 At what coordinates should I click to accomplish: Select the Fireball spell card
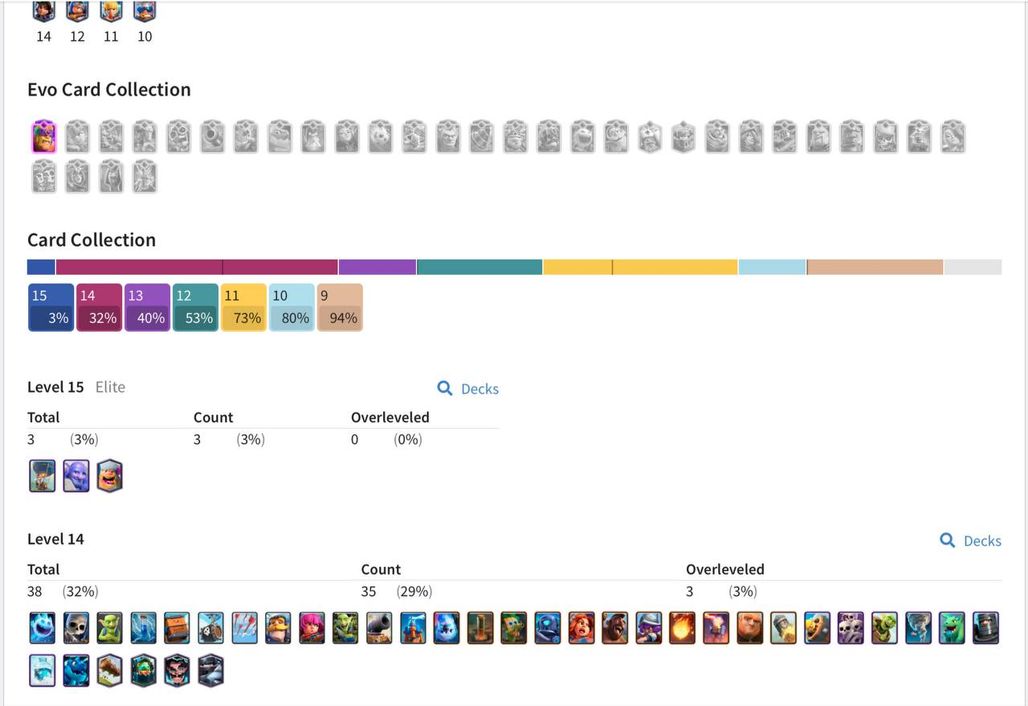point(682,627)
